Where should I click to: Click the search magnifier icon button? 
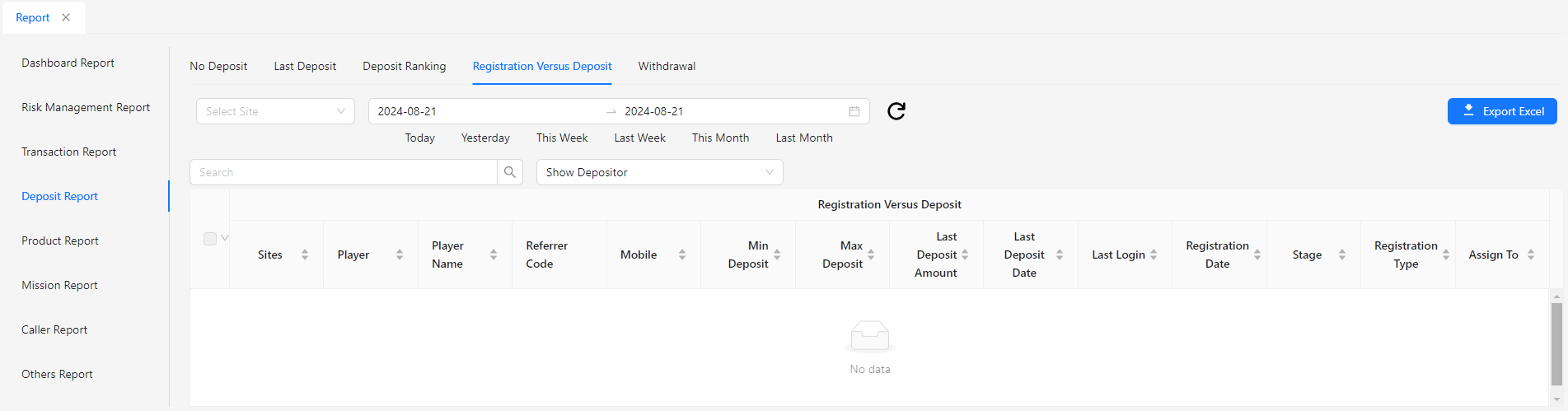point(510,172)
